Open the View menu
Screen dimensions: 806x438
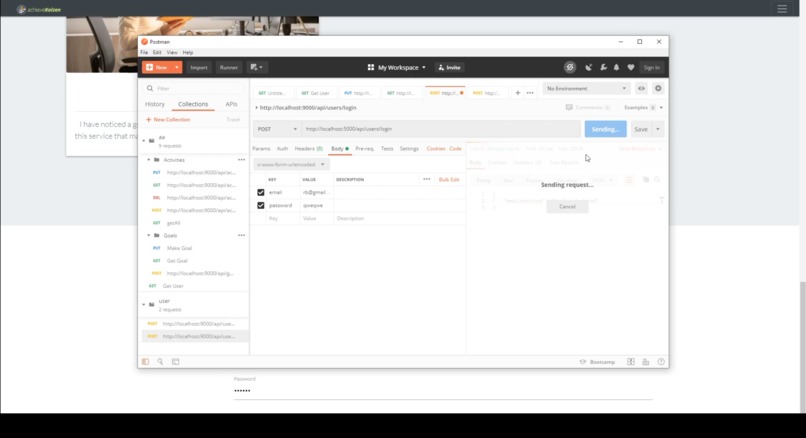(x=172, y=52)
